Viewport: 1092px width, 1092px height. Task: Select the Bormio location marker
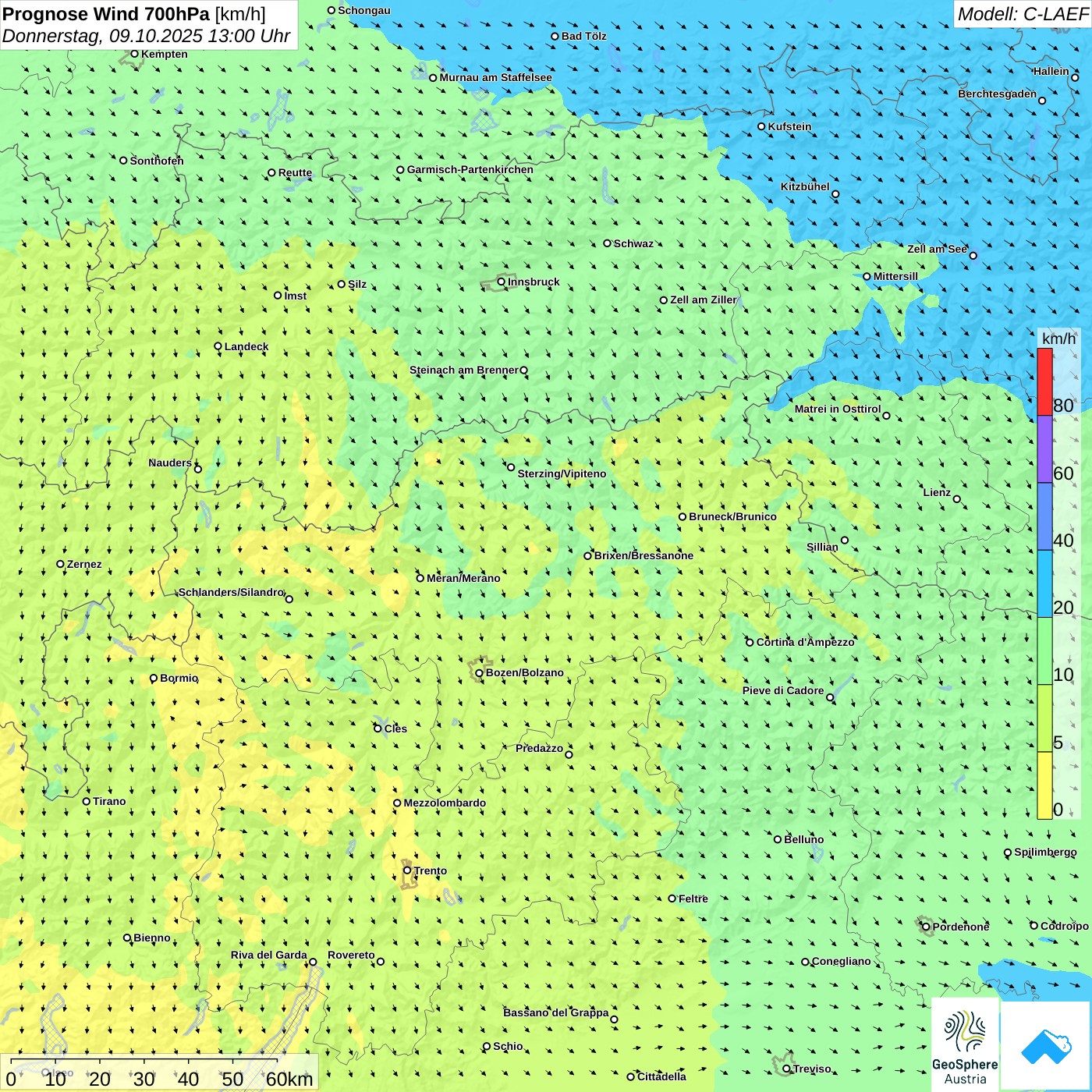tap(154, 679)
